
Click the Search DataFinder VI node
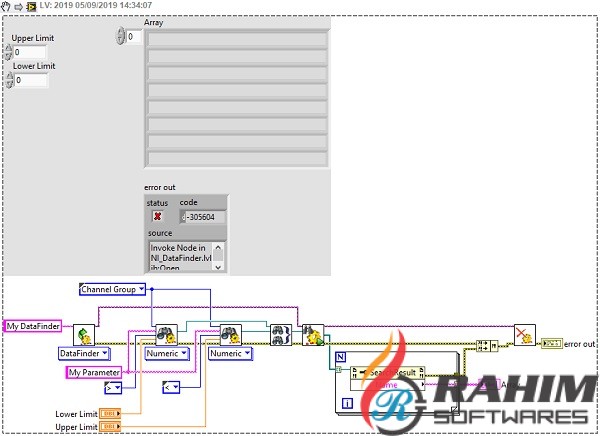[313, 335]
